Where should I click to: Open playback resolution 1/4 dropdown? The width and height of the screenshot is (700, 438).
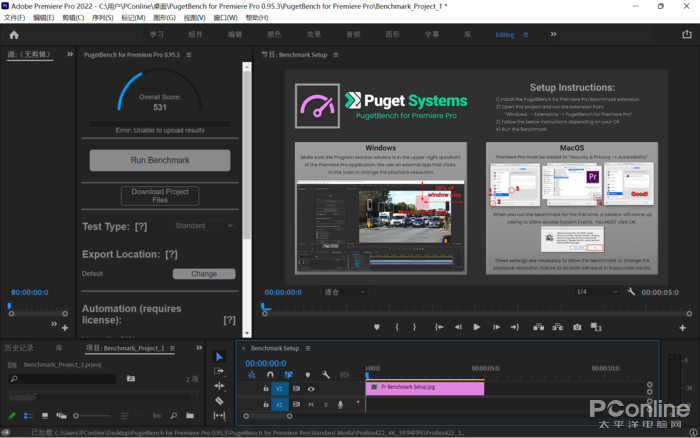tap(597, 292)
